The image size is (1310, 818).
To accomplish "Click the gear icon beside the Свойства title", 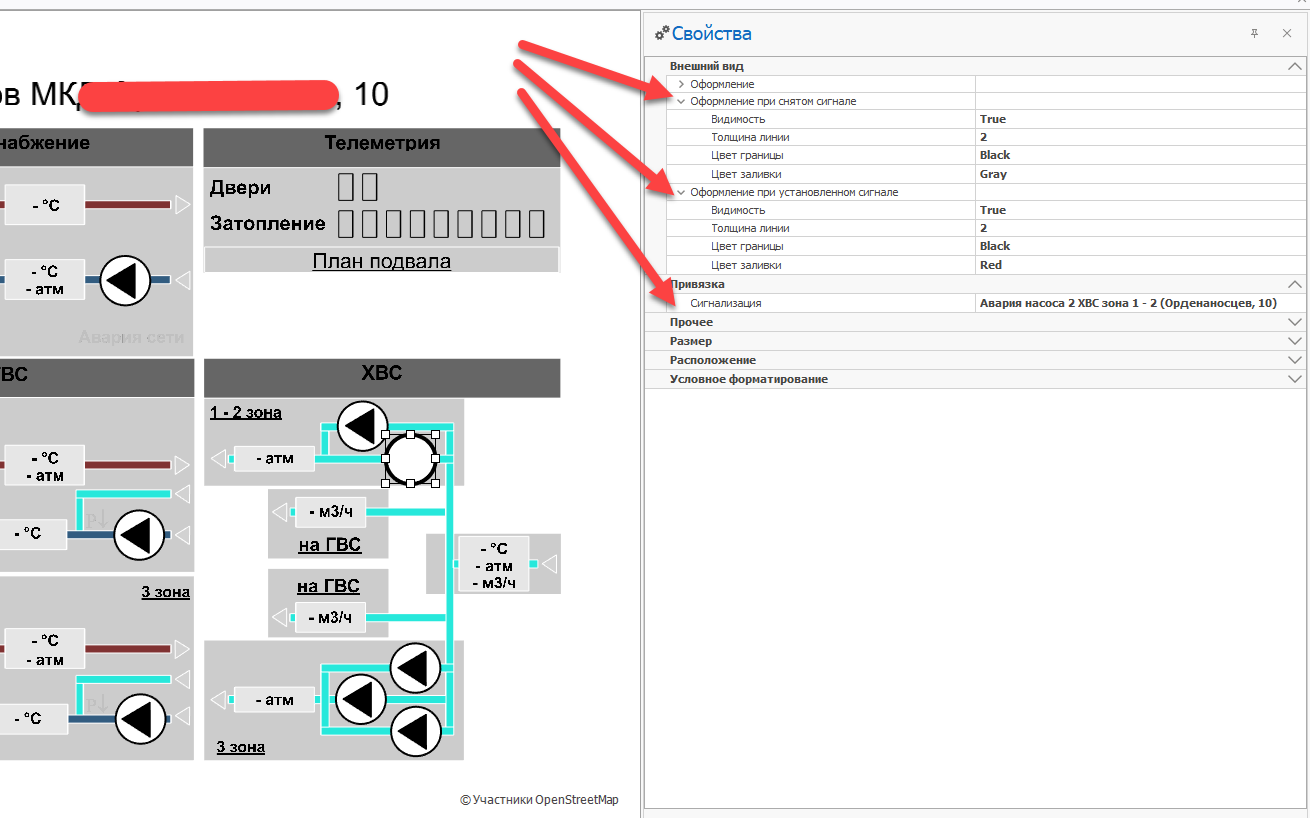I will [661, 34].
